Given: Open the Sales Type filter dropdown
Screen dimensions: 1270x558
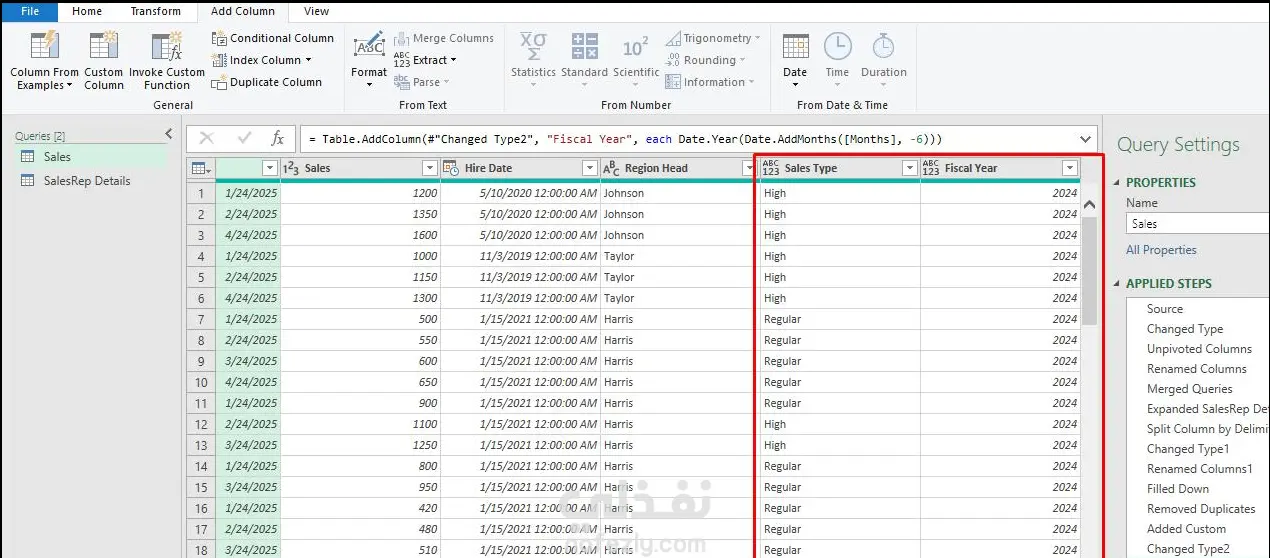Looking at the screenshot, I should [x=909, y=168].
